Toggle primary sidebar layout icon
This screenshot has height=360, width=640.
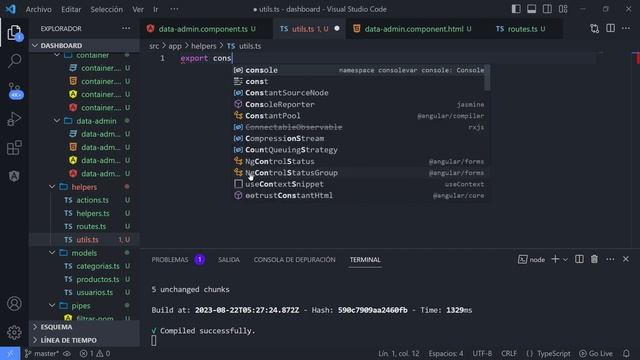[516, 9]
